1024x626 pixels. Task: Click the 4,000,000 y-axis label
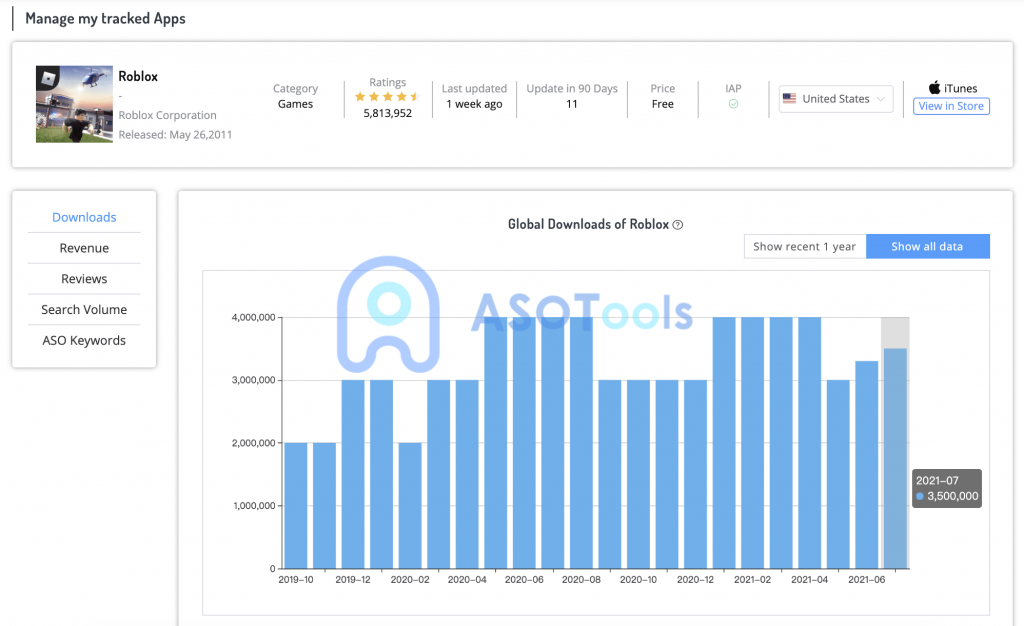click(253, 317)
